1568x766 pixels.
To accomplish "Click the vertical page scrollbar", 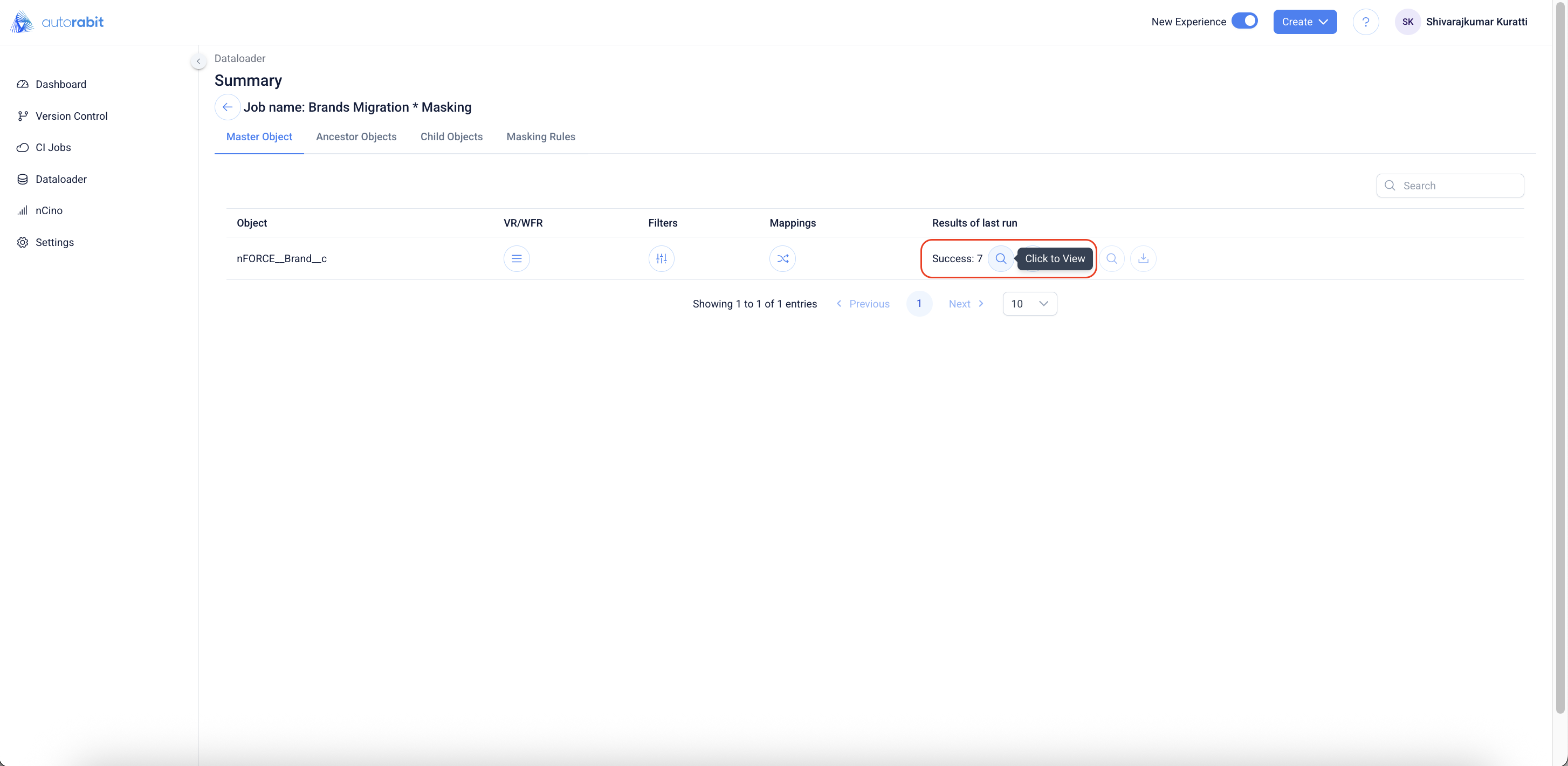I will coord(1559,365).
